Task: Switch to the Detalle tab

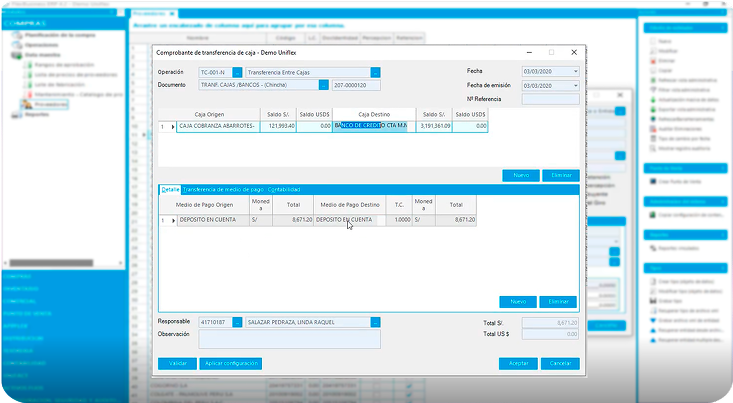Action: 170,189
